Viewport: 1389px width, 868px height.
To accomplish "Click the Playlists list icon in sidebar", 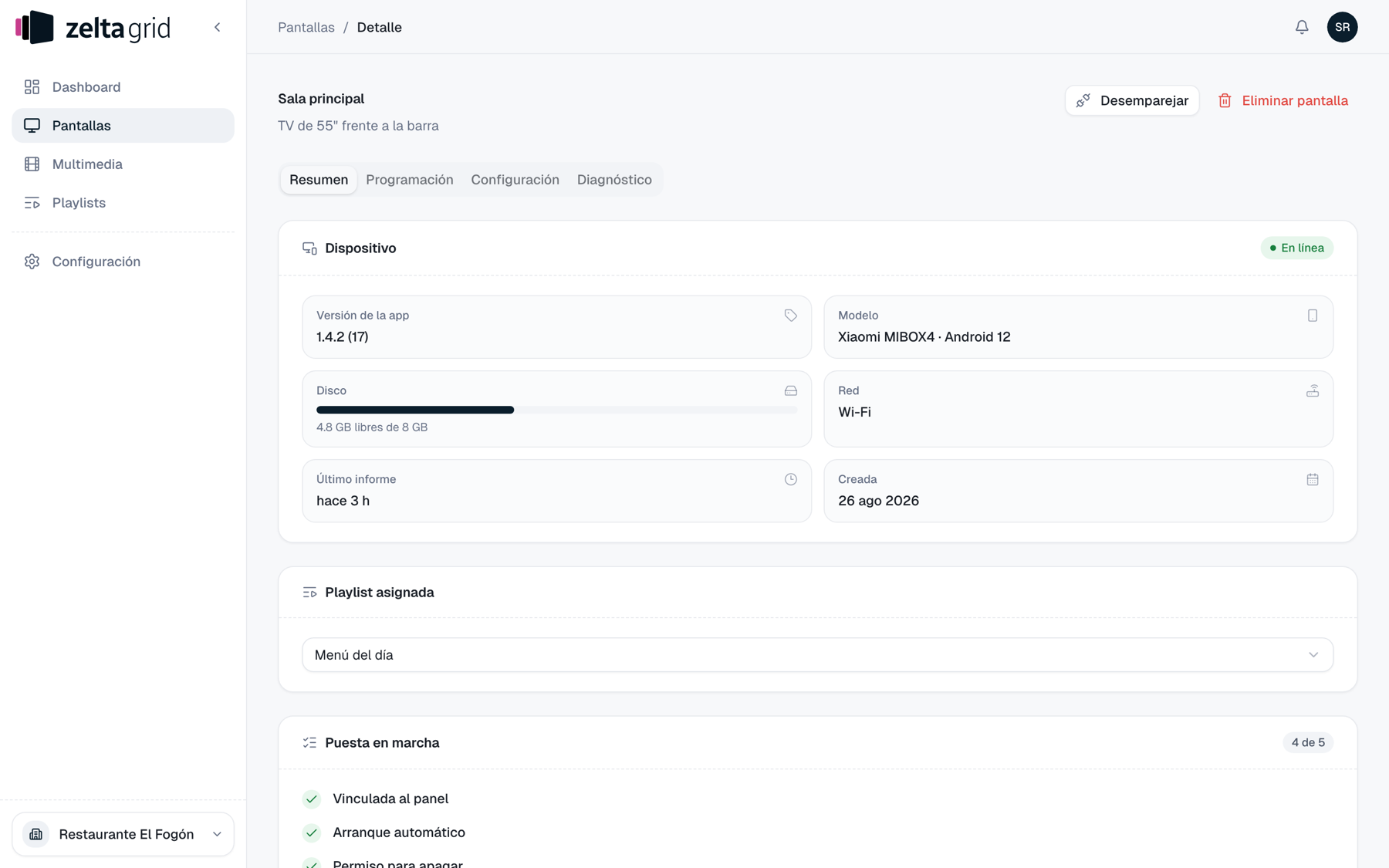I will (x=32, y=203).
